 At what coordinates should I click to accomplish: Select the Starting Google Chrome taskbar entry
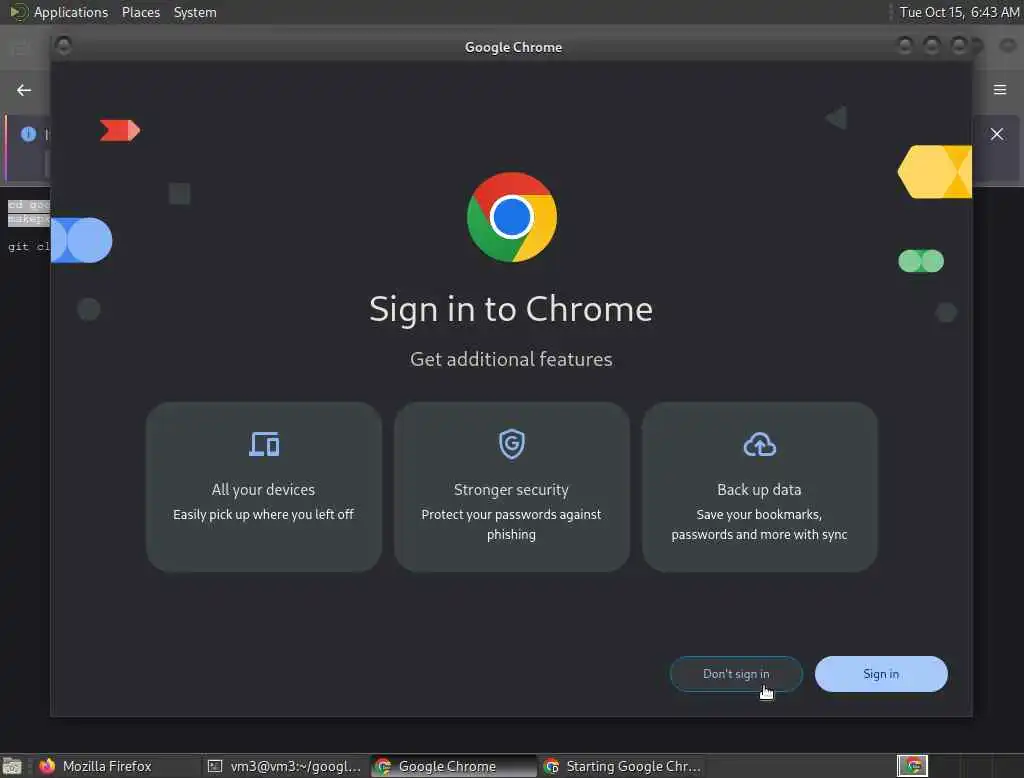click(622, 766)
